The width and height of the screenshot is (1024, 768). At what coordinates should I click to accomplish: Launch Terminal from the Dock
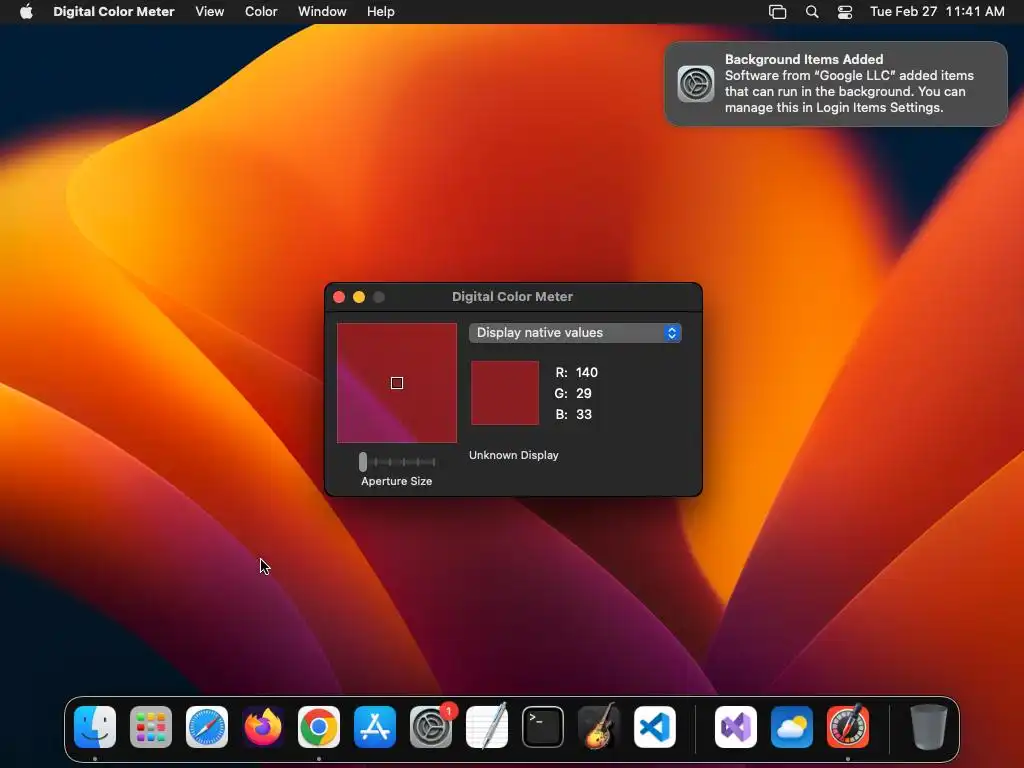coord(543,727)
